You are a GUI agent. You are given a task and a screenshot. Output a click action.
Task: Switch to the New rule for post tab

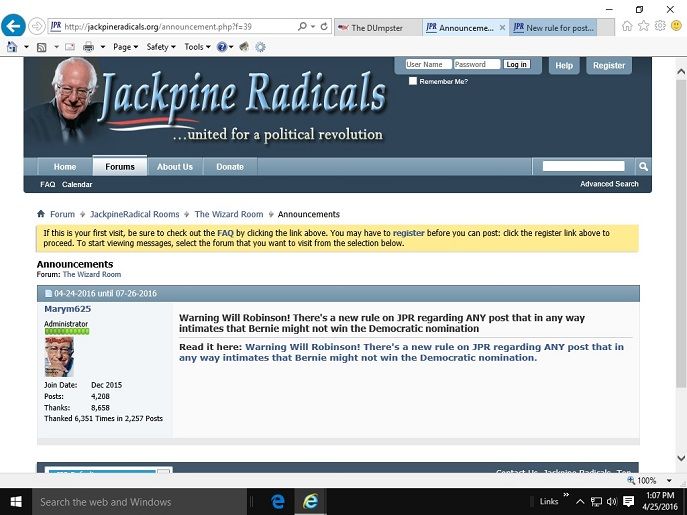[x=553, y=28]
